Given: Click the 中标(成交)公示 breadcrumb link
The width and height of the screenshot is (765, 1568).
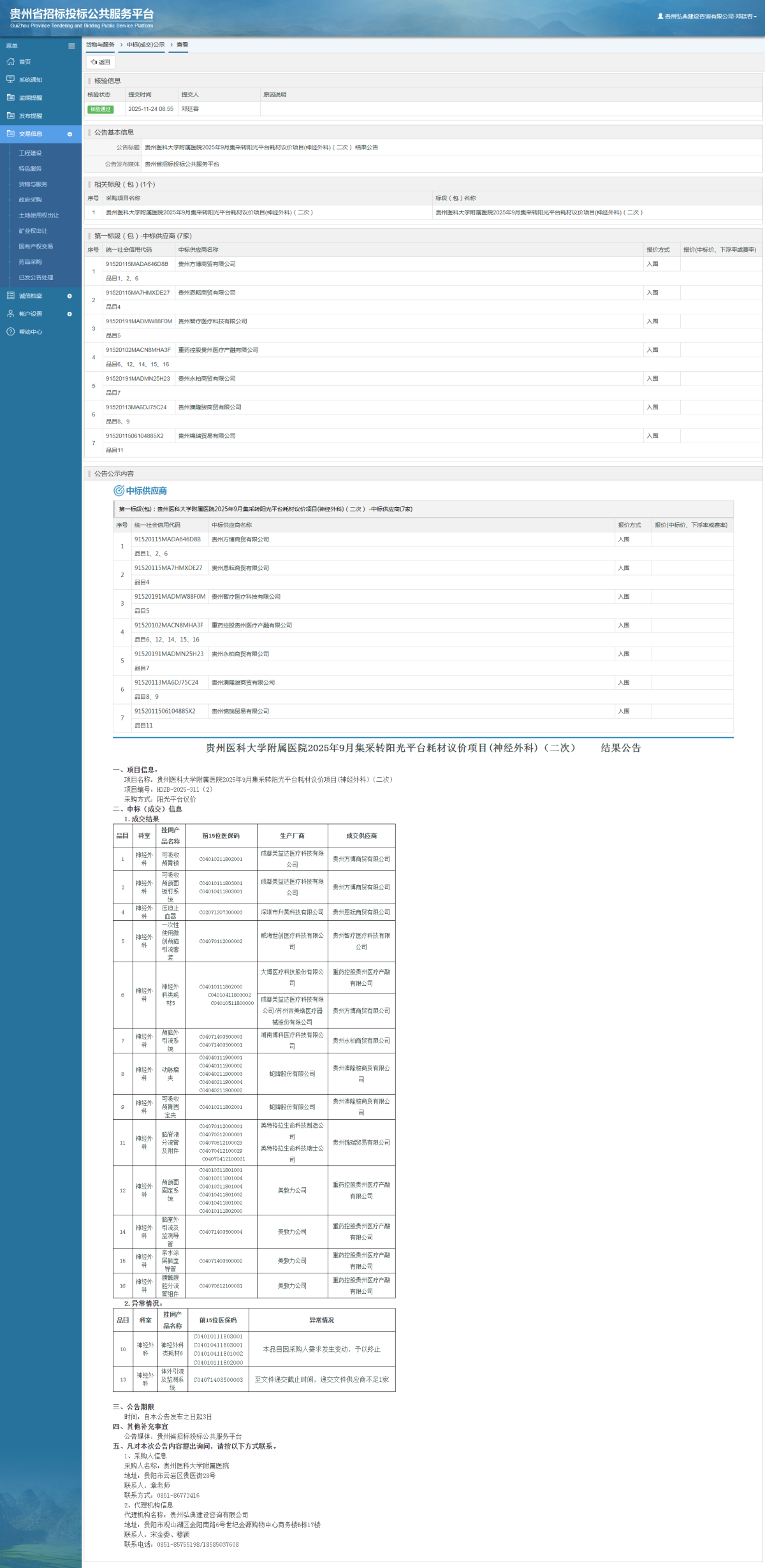Looking at the screenshot, I should click(145, 45).
